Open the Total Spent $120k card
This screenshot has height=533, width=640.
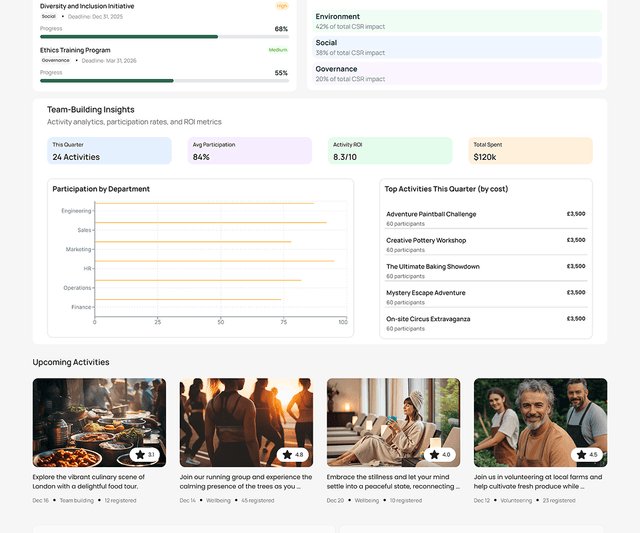pos(530,151)
